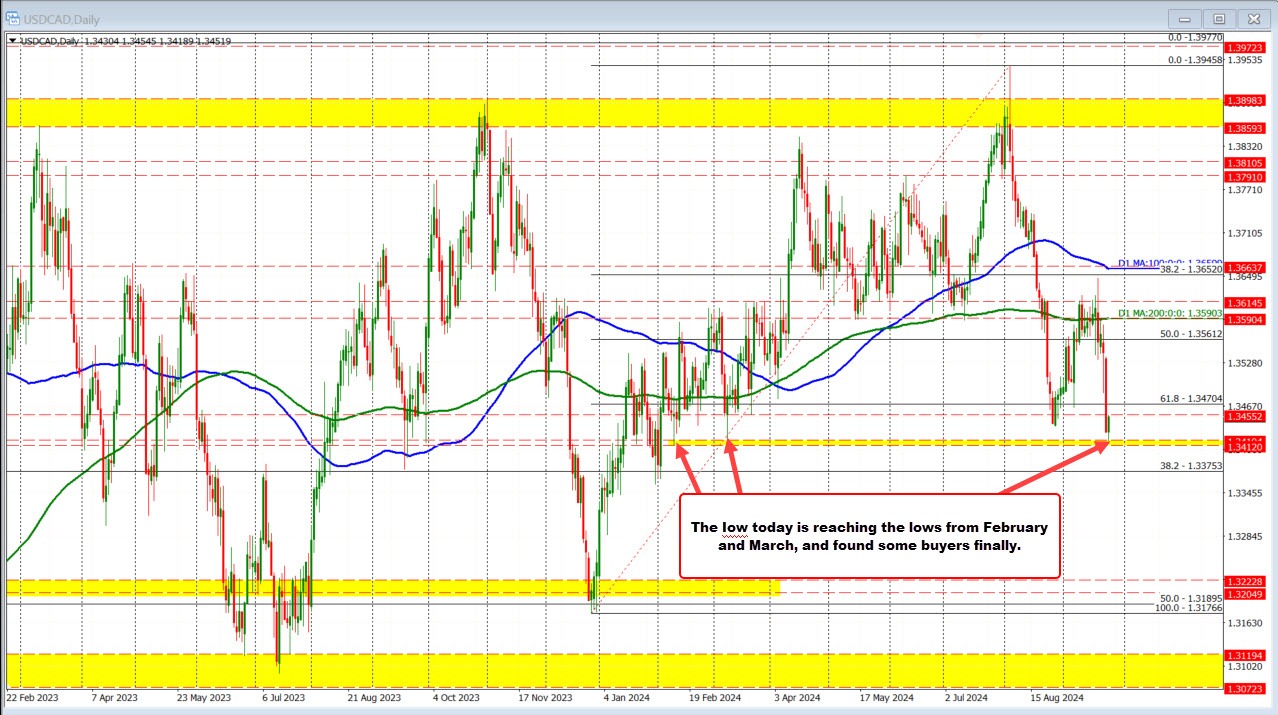Click the red 1.39723 price tag on the axis
The height and width of the screenshot is (715, 1278).
point(1244,46)
